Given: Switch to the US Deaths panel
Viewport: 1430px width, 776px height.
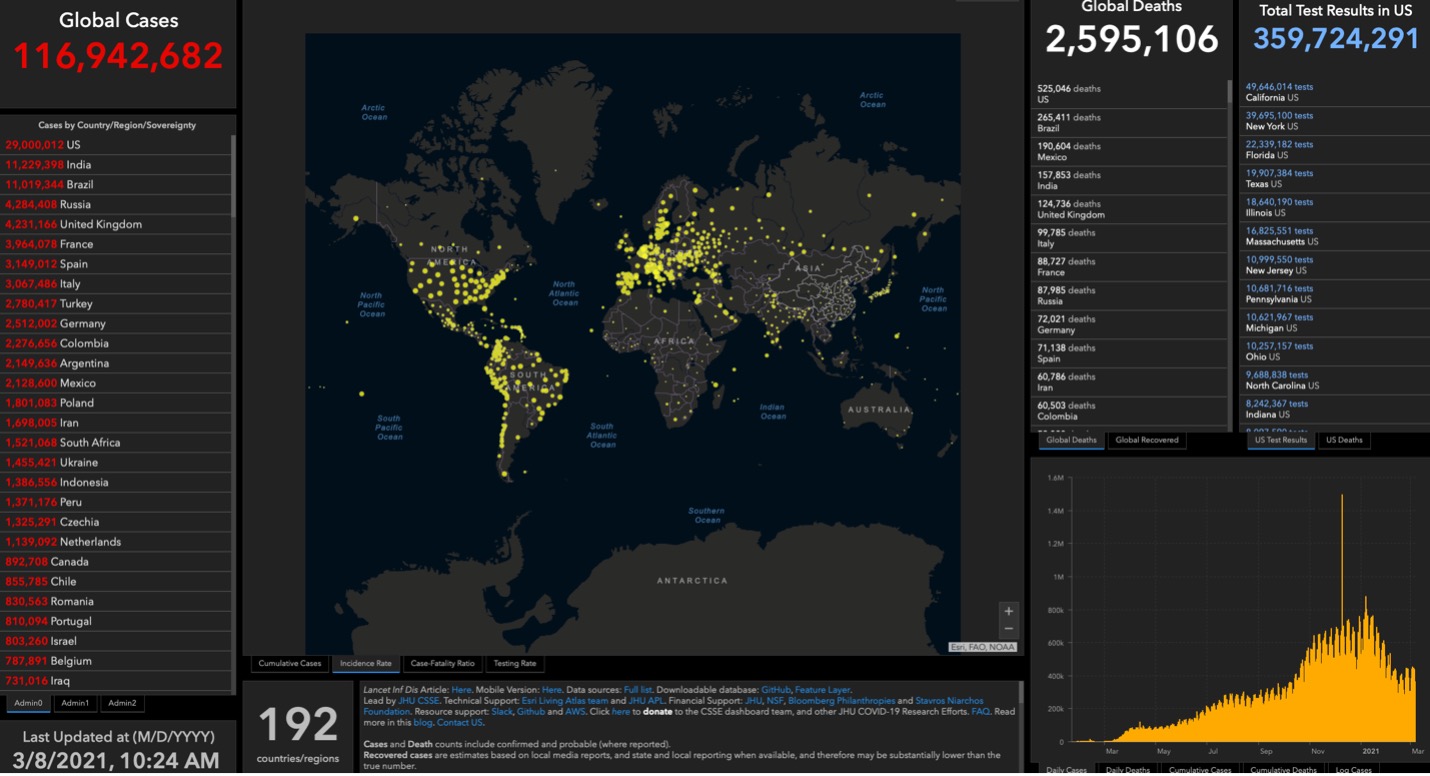Looking at the screenshot, I should pos(1344,439).
